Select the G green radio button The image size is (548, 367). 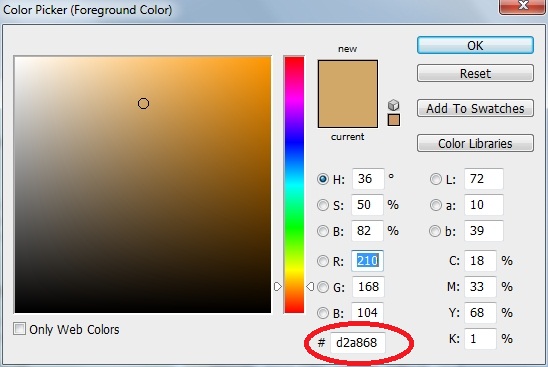323,287
